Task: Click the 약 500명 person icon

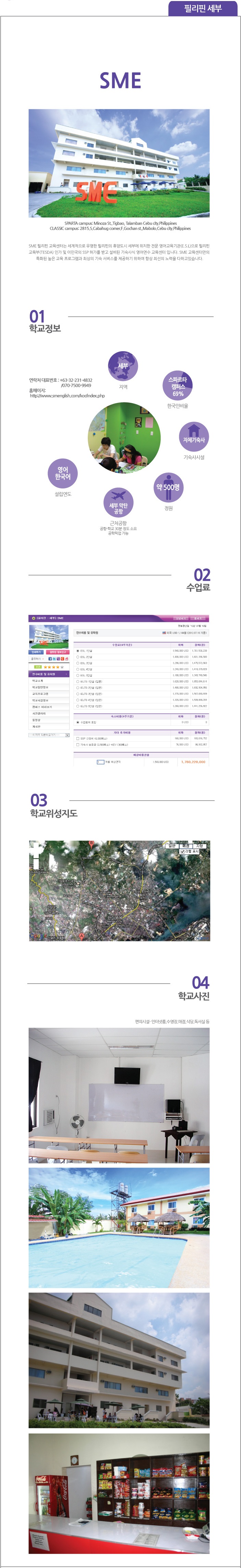Action: [168, 487]
